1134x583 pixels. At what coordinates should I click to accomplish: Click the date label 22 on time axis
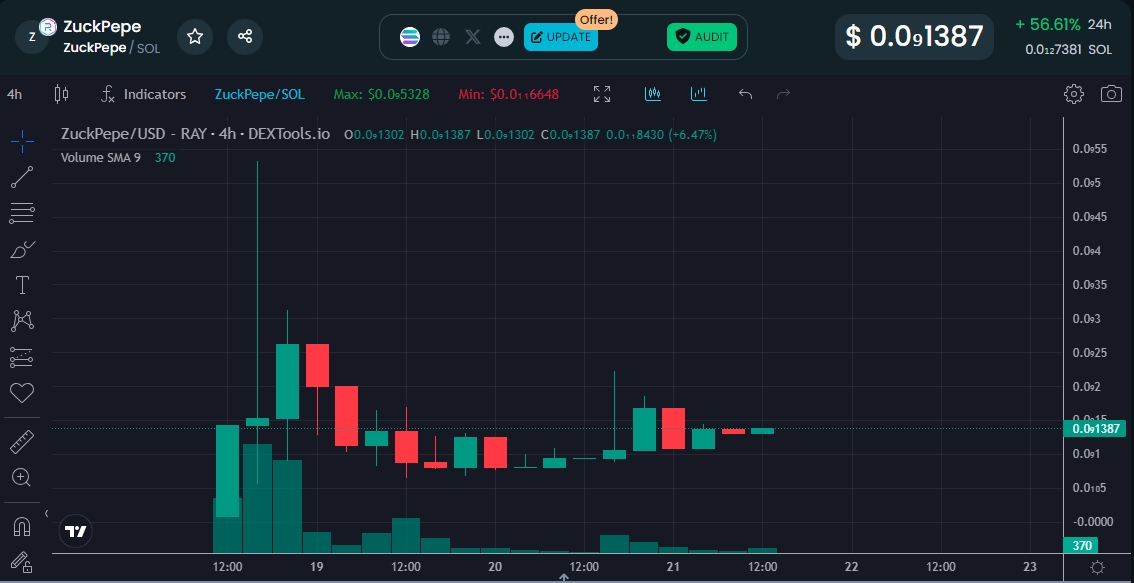[851, 566]
